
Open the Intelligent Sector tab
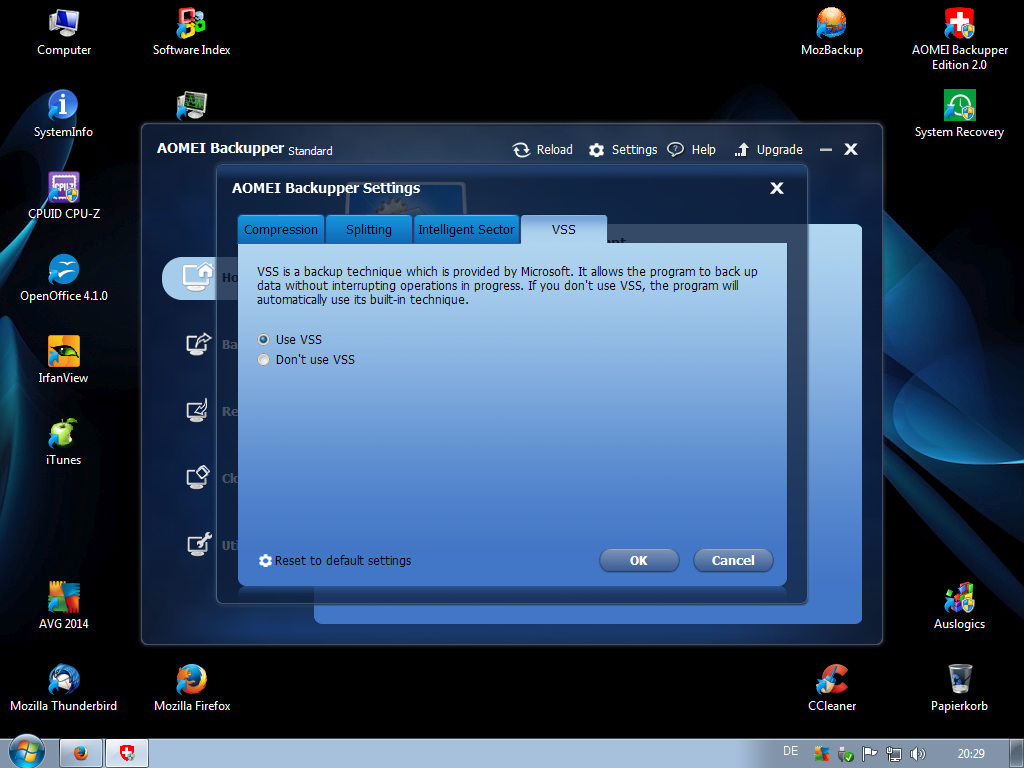tap(466, 230)
